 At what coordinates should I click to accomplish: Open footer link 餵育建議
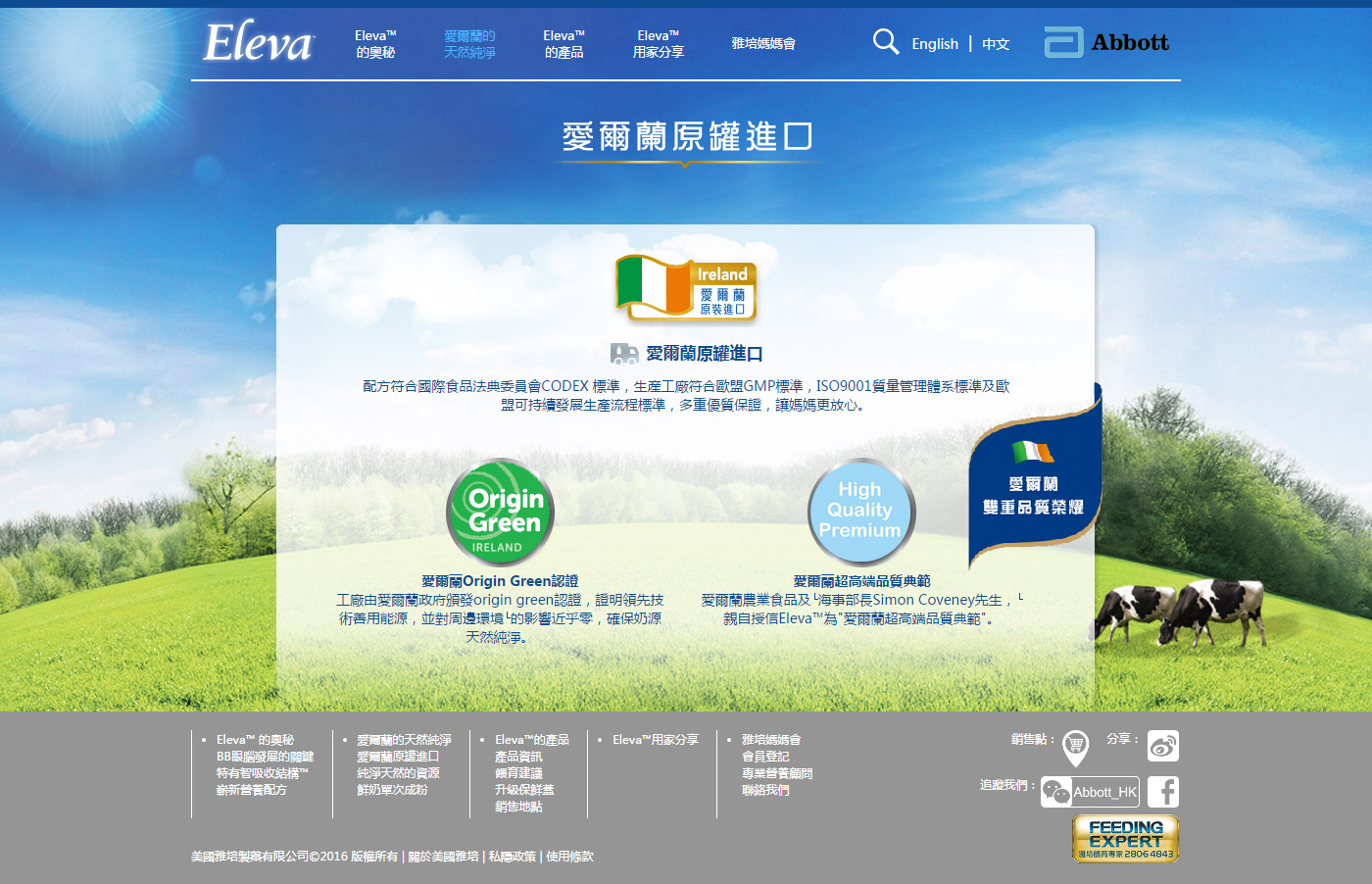click(x=518, y=773)
